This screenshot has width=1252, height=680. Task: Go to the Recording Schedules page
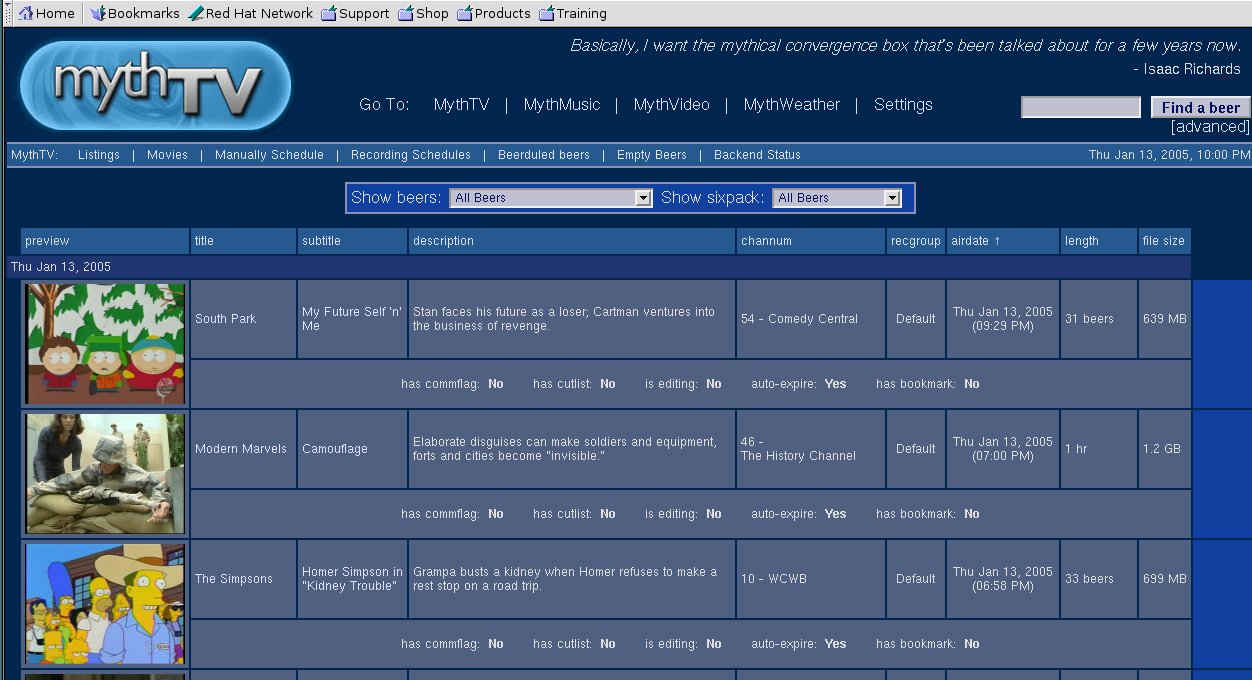click(x=410, y=155)
